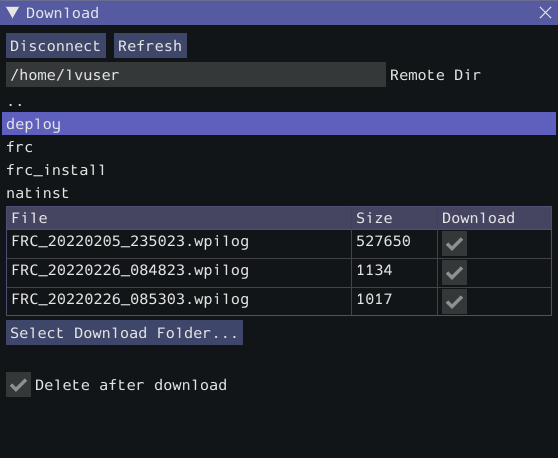This screenshot has height=458, width=558.
Task: Focus the Remote Dir path field
Action: click(x=196, y=75)
